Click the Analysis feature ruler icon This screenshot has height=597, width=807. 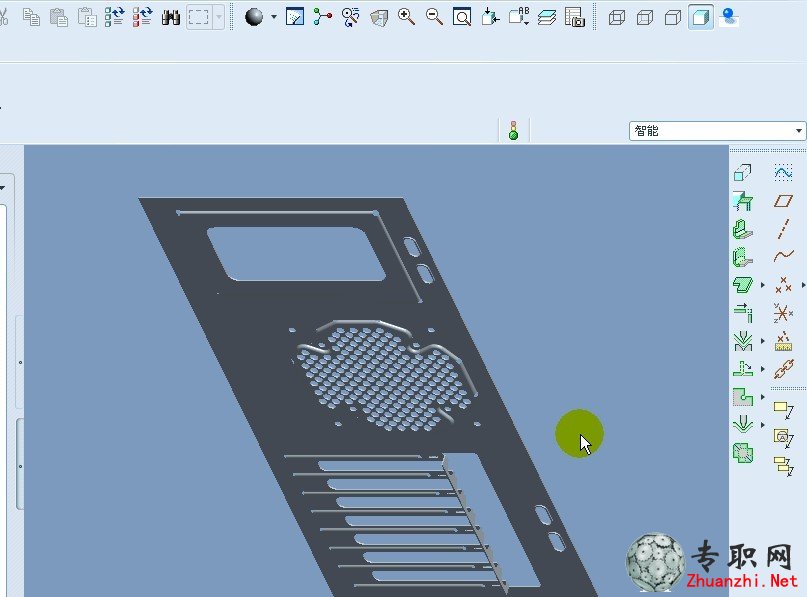[x=783, y=341]
